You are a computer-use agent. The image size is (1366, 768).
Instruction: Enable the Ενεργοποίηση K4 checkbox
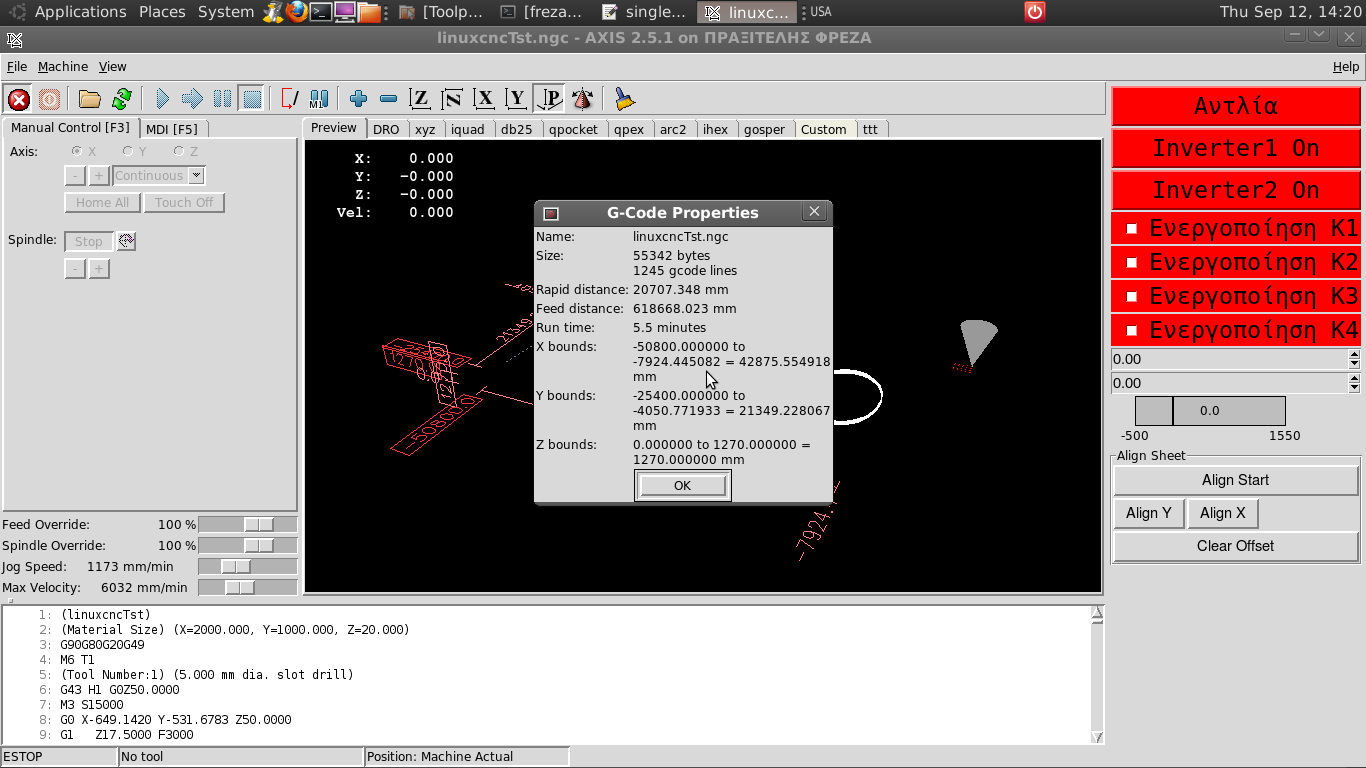click(1132, 330)
